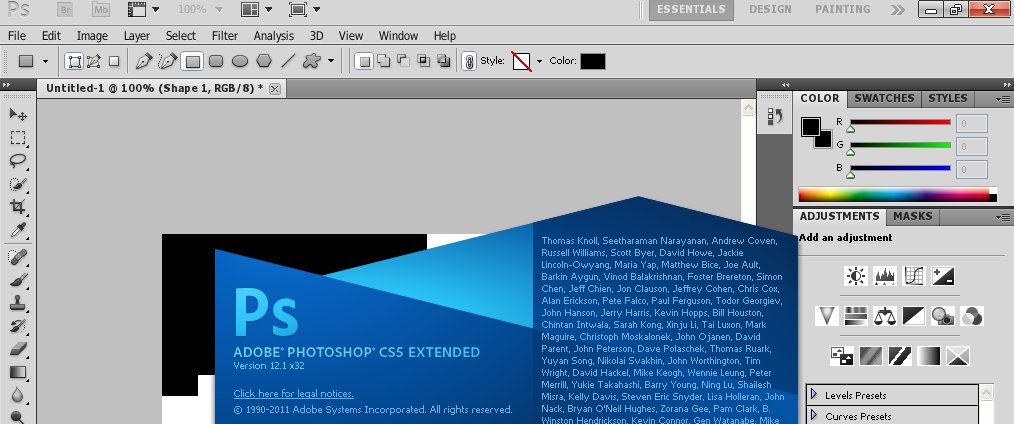Screen dimensions: 1014x424
Task: Add a Color Balance adjustment
Action: tap(885, 316)
